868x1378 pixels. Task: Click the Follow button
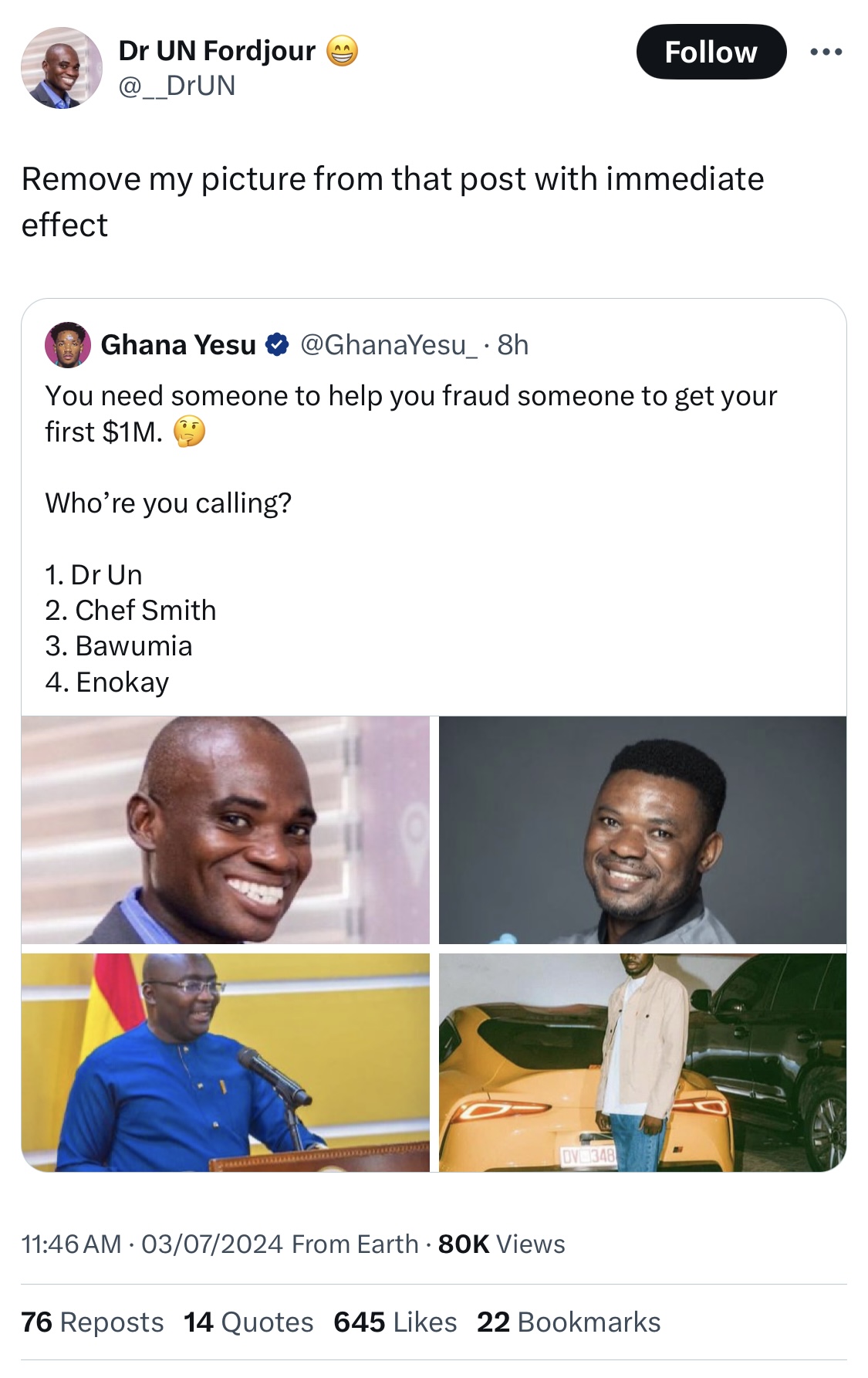(x=711, y=52)
